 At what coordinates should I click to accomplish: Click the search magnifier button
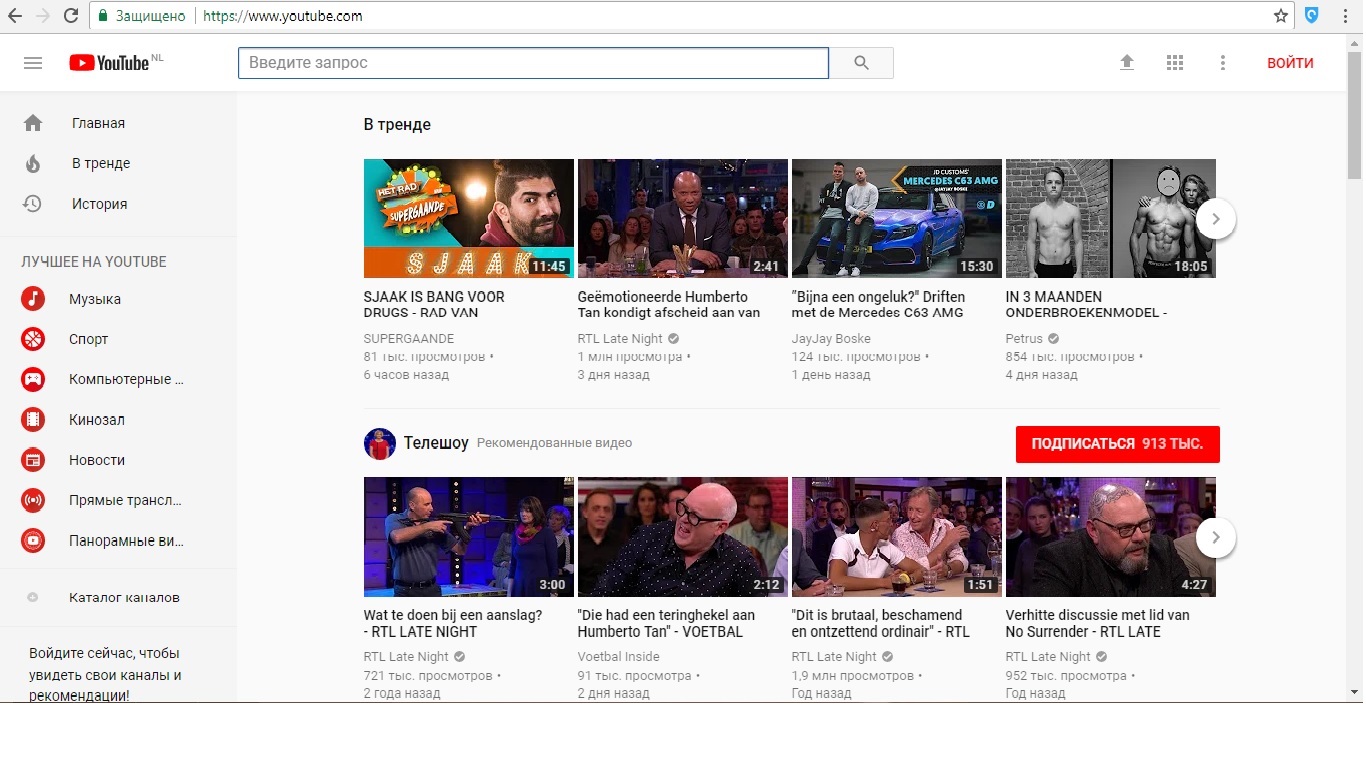pos(861,63)
